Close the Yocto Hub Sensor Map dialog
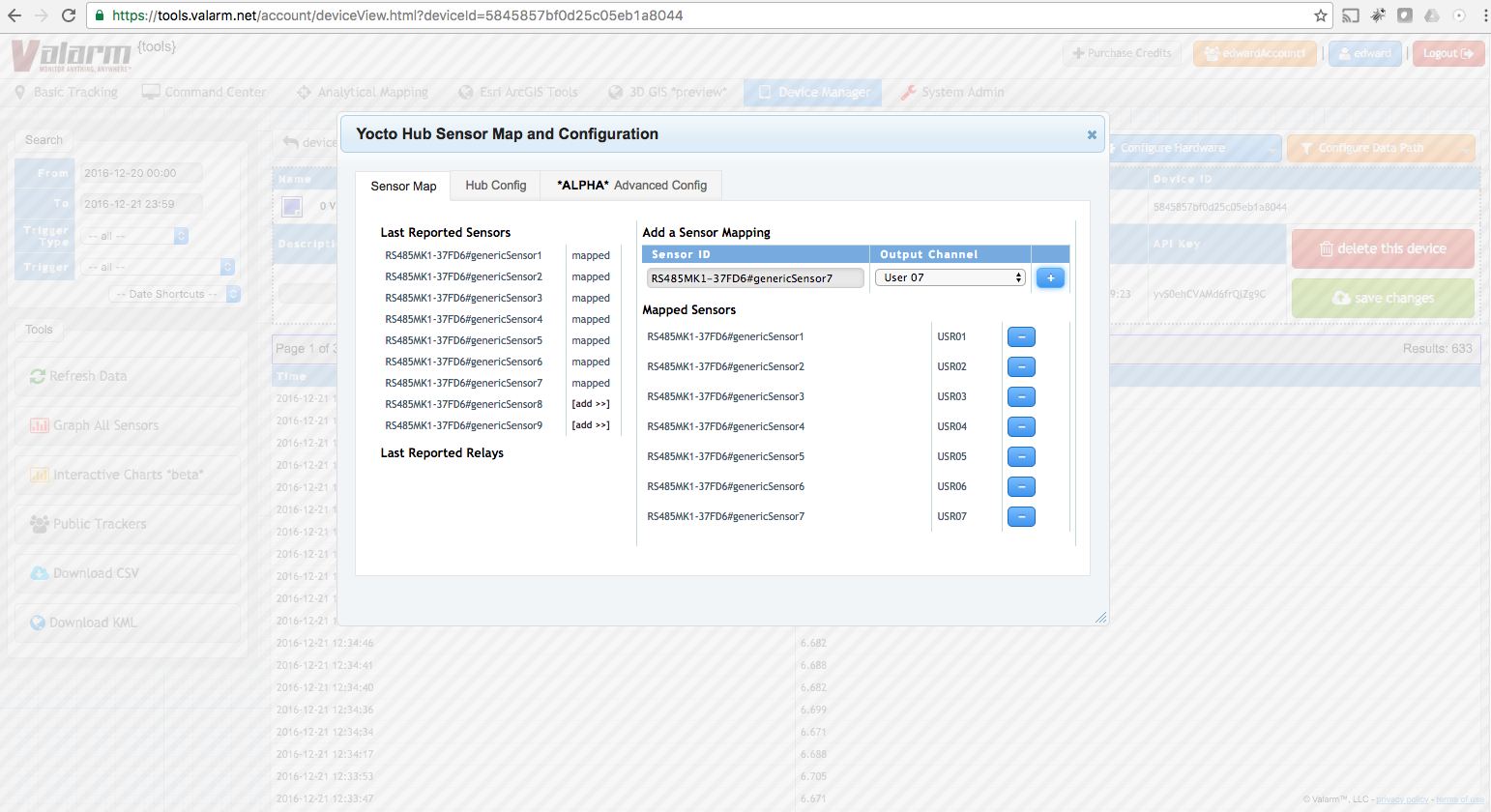1491x812 pixels. pyautogui.click(x=1092, y=134)
